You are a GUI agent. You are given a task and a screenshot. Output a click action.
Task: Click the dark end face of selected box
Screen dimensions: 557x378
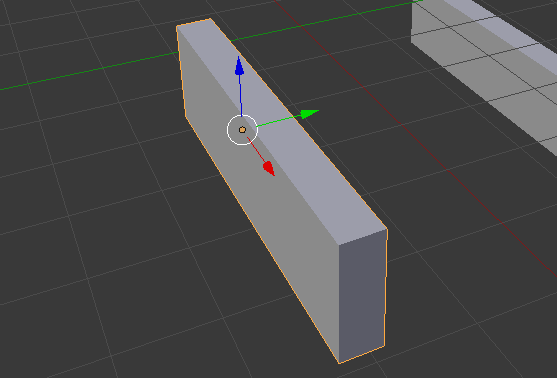point(362,295)
